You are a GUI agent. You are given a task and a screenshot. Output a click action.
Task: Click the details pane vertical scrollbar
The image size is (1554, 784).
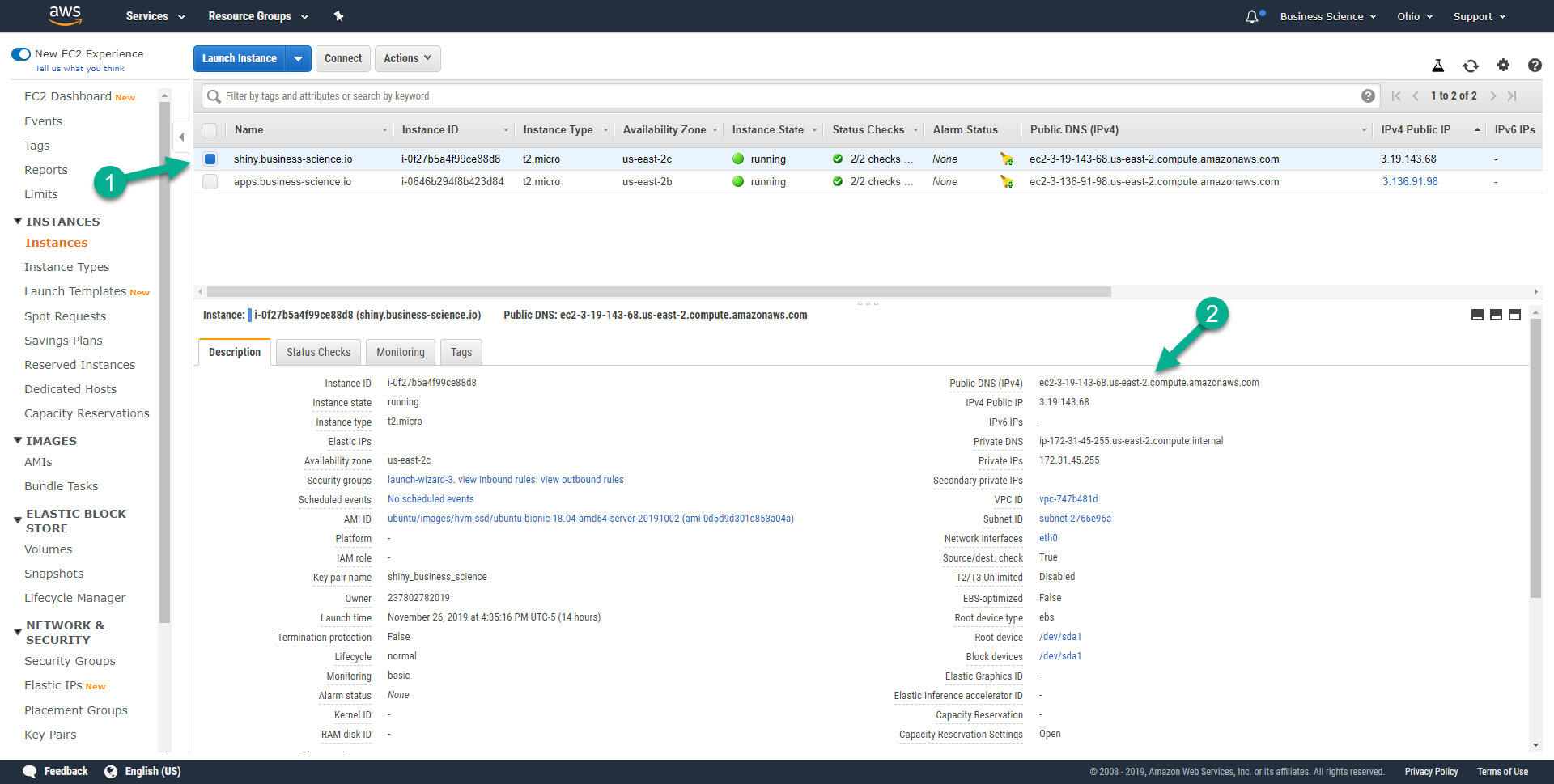pyautogui.click(x=1535, y=458)
